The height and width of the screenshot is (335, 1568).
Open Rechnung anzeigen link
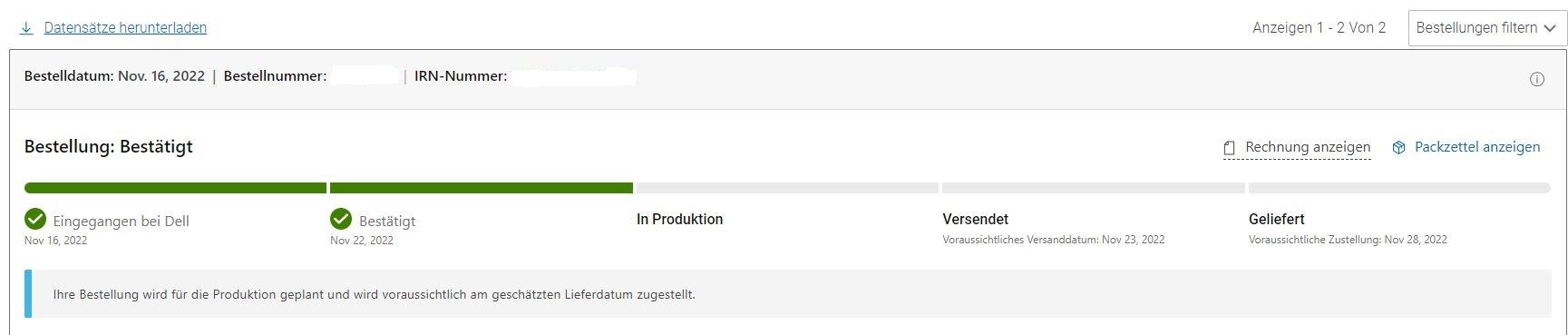click(1308, 147)
